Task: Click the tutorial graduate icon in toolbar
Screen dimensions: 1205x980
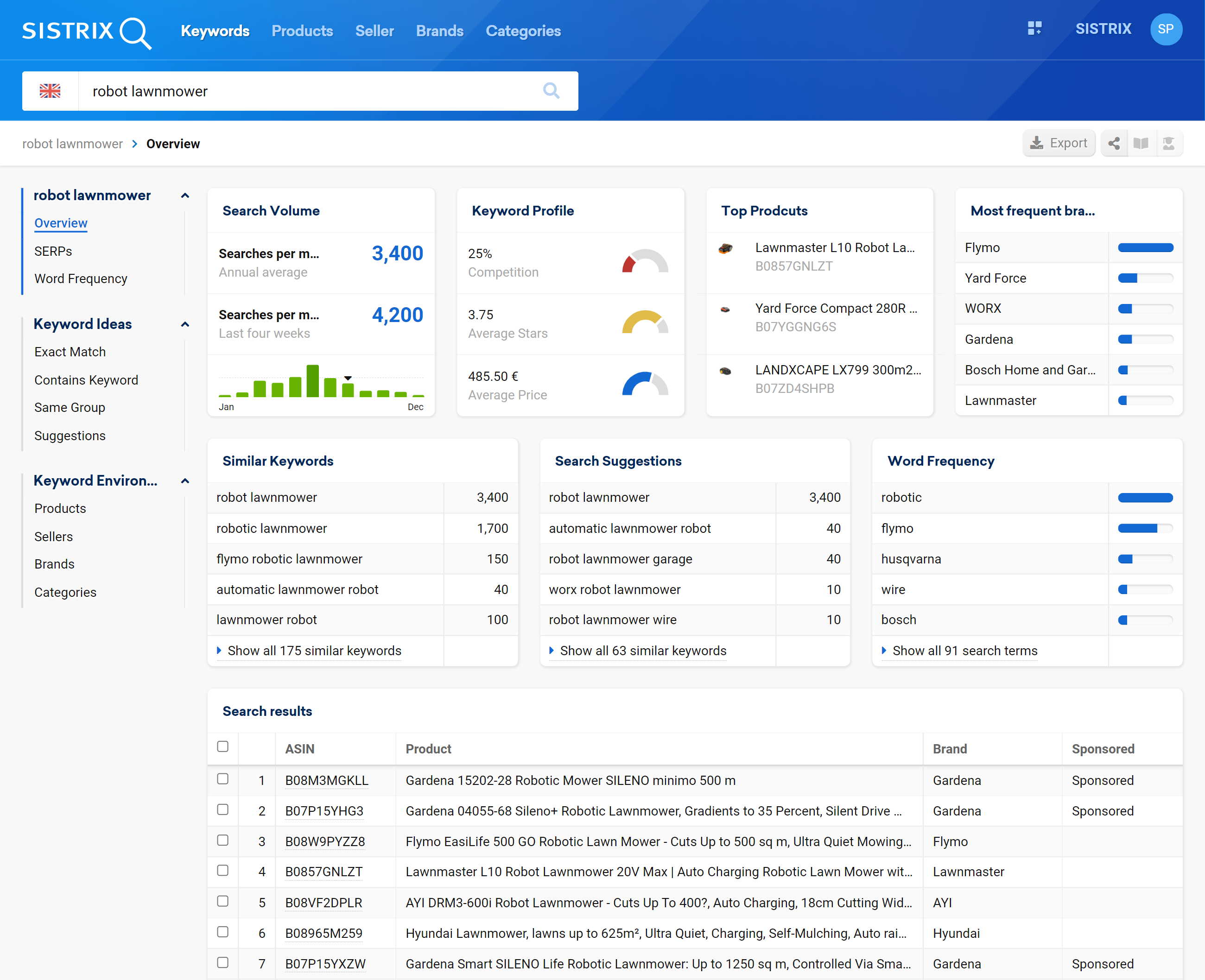Action: pos(1168,143)
